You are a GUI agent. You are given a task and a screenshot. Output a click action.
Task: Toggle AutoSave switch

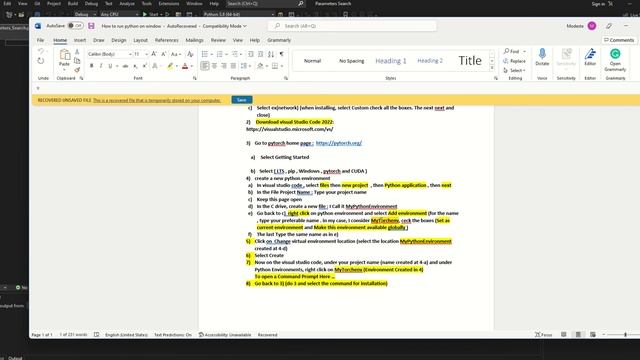coord(76,26)
